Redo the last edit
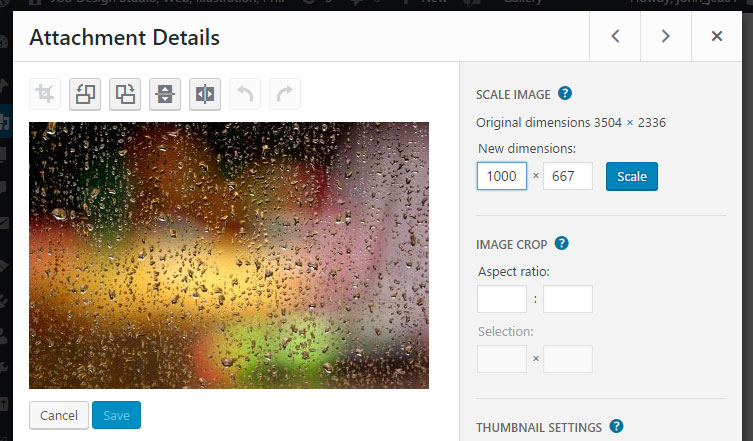 (285, 94)
